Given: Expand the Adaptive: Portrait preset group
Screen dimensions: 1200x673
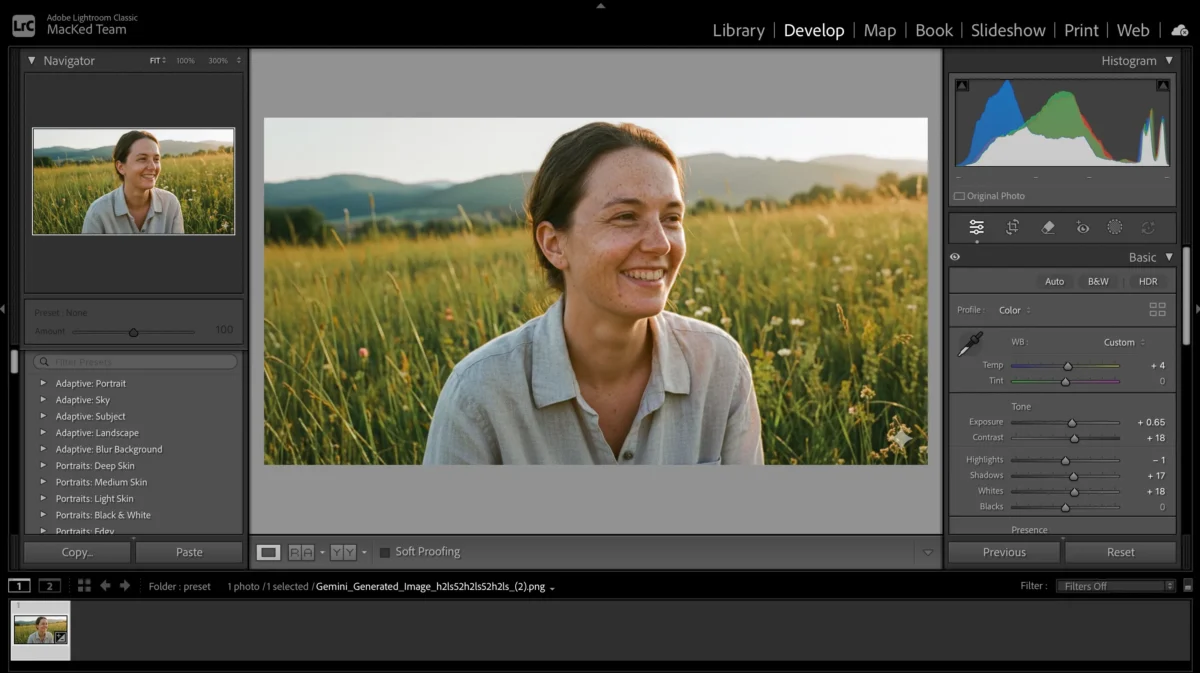Looking at the screenshot, I should pyautogui.click(x=43, y=383).
